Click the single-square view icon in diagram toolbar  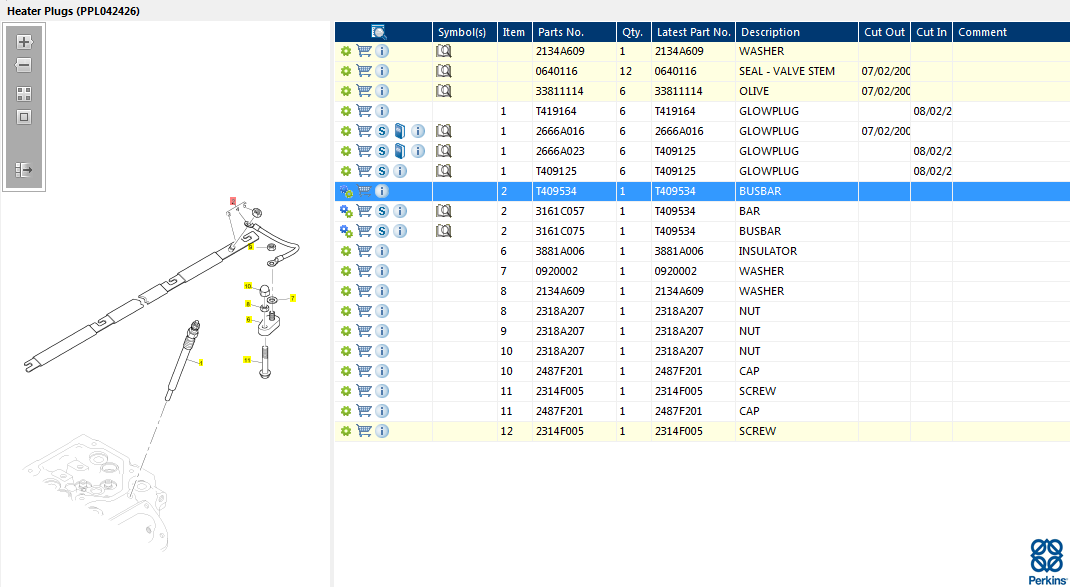(24, 117)
